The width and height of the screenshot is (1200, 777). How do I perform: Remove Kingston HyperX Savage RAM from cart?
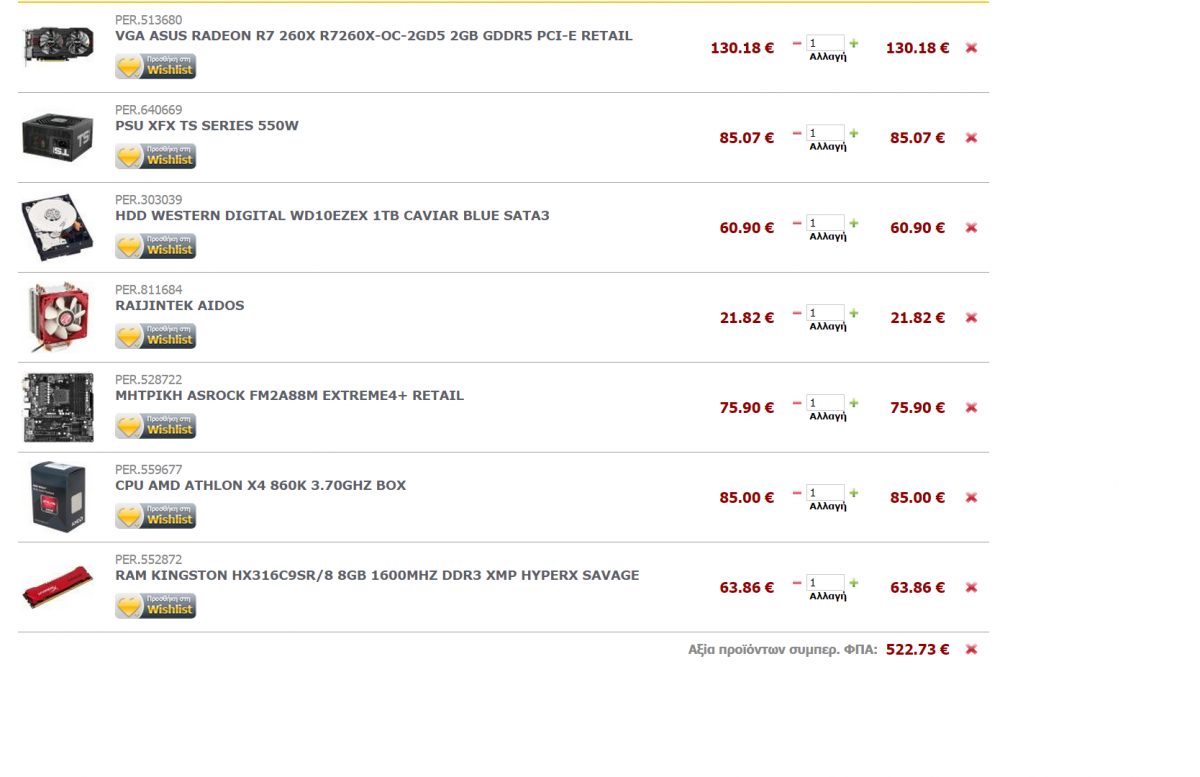[971, 588]
